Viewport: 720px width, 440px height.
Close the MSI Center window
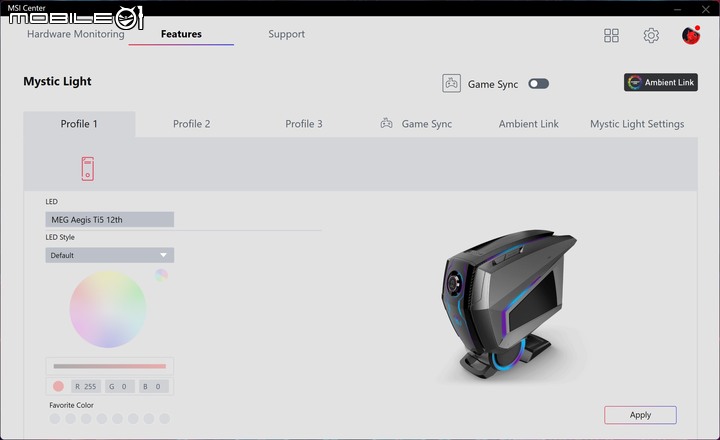coord(706,9)
